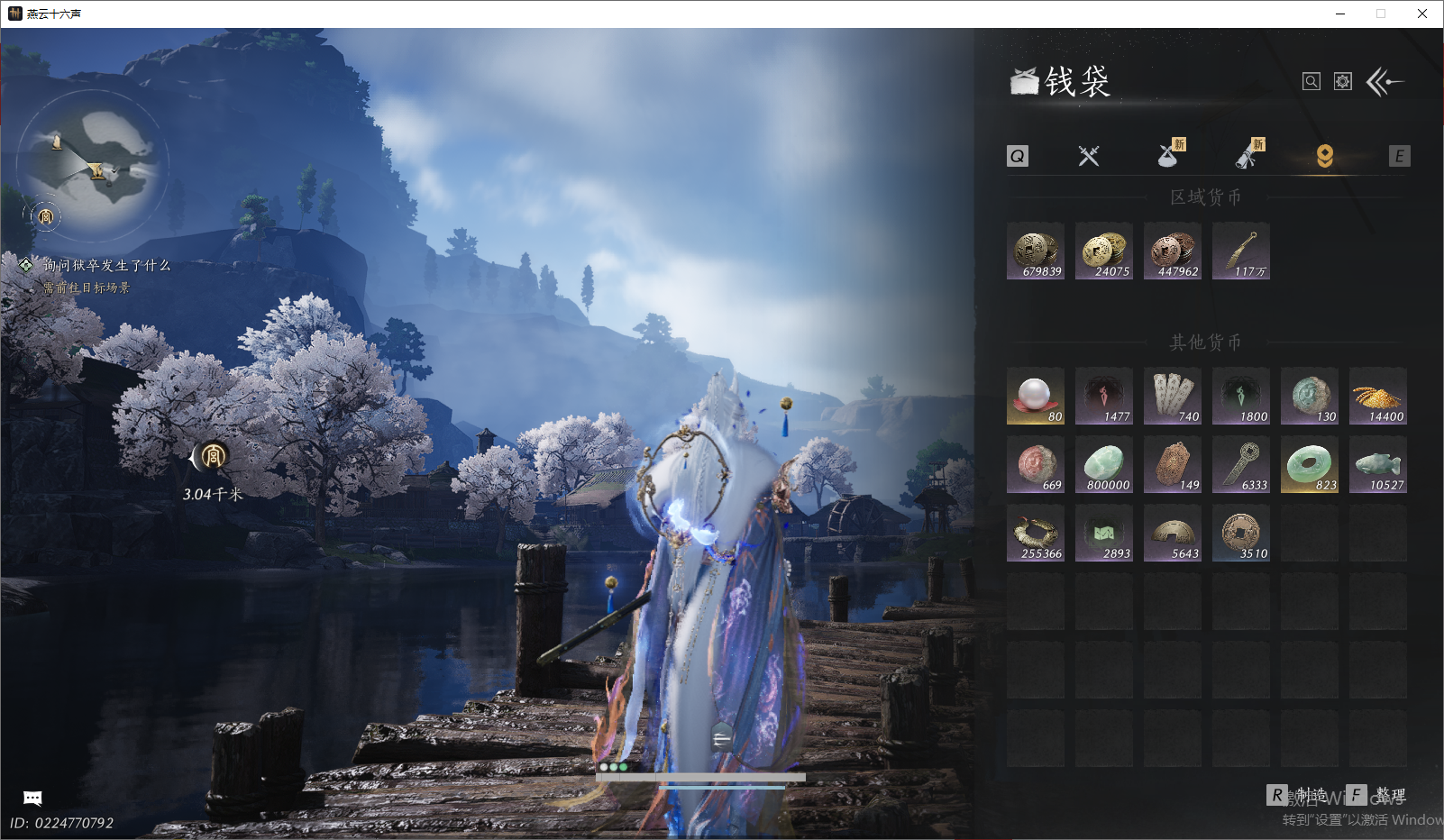Close the pouch with the back arrow
Viewport: 1444px width, 840px height.
[x=1385, y=82]
